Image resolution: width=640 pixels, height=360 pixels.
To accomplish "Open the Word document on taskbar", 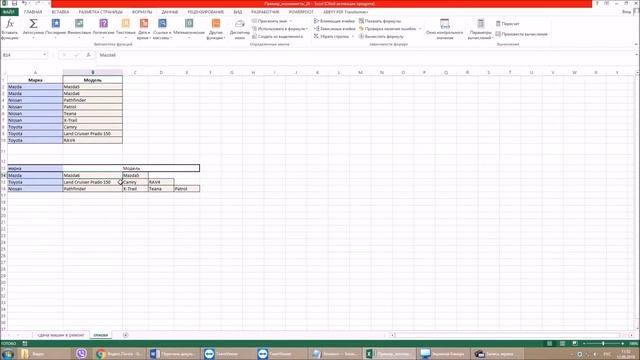I will click(172, 353).
